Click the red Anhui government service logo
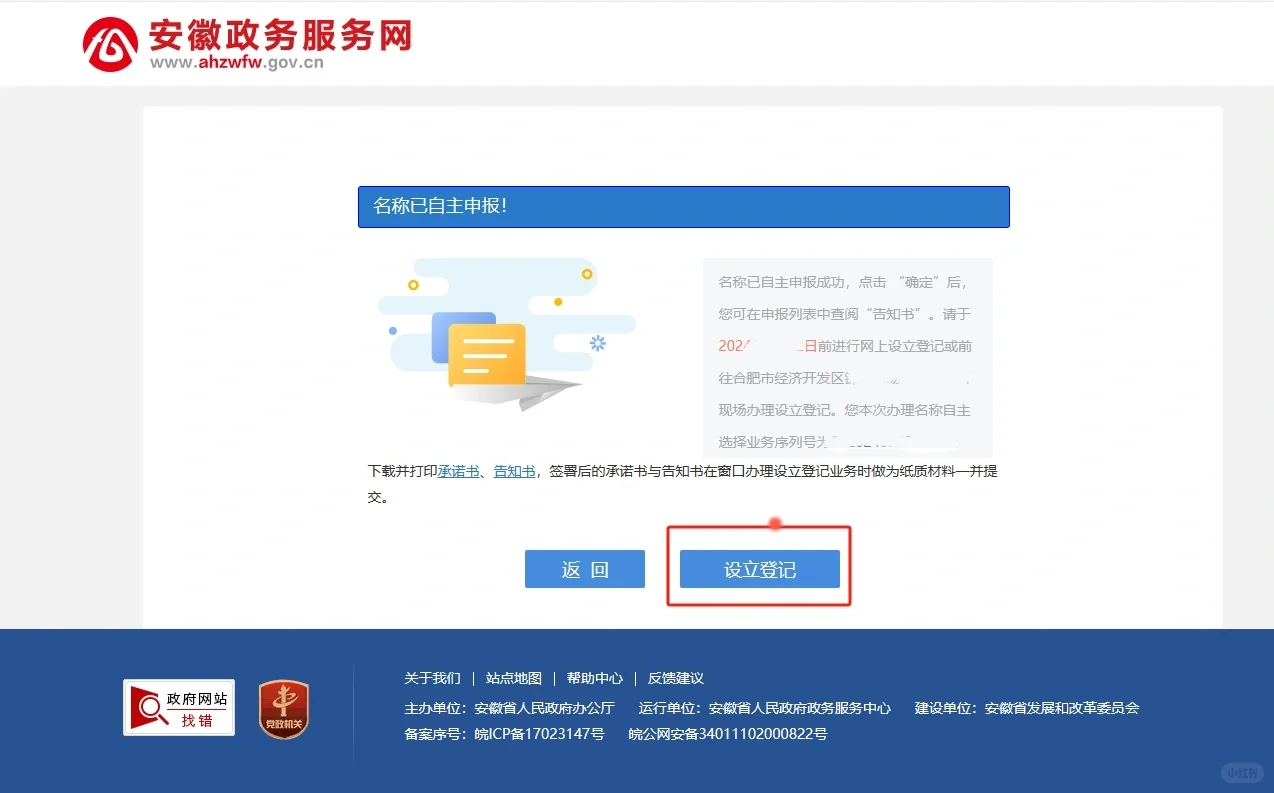The image size is (1274, 793). coord(110,45)
